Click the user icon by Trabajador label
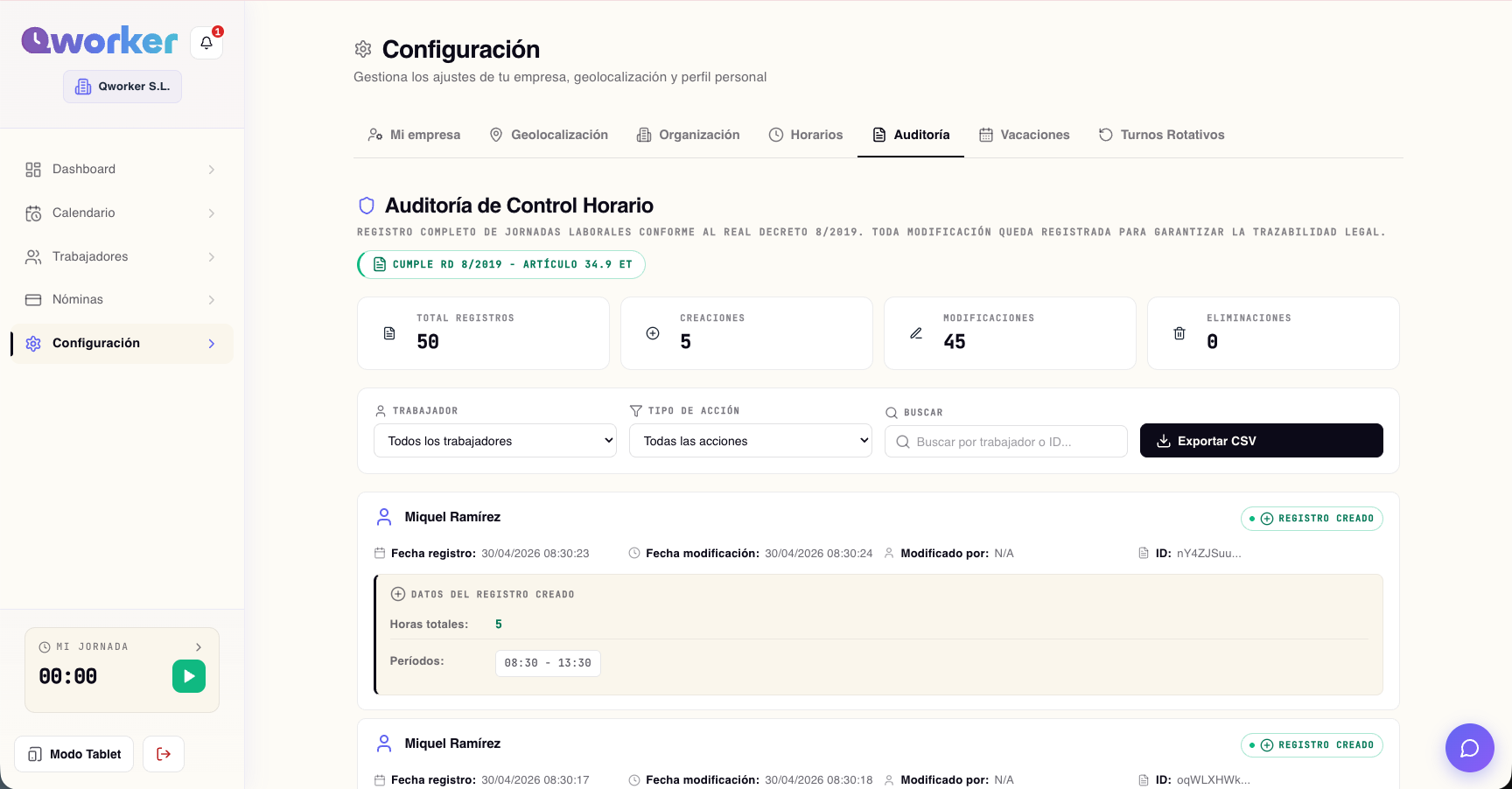This screenshot has height=789, width=1512. 381,411
